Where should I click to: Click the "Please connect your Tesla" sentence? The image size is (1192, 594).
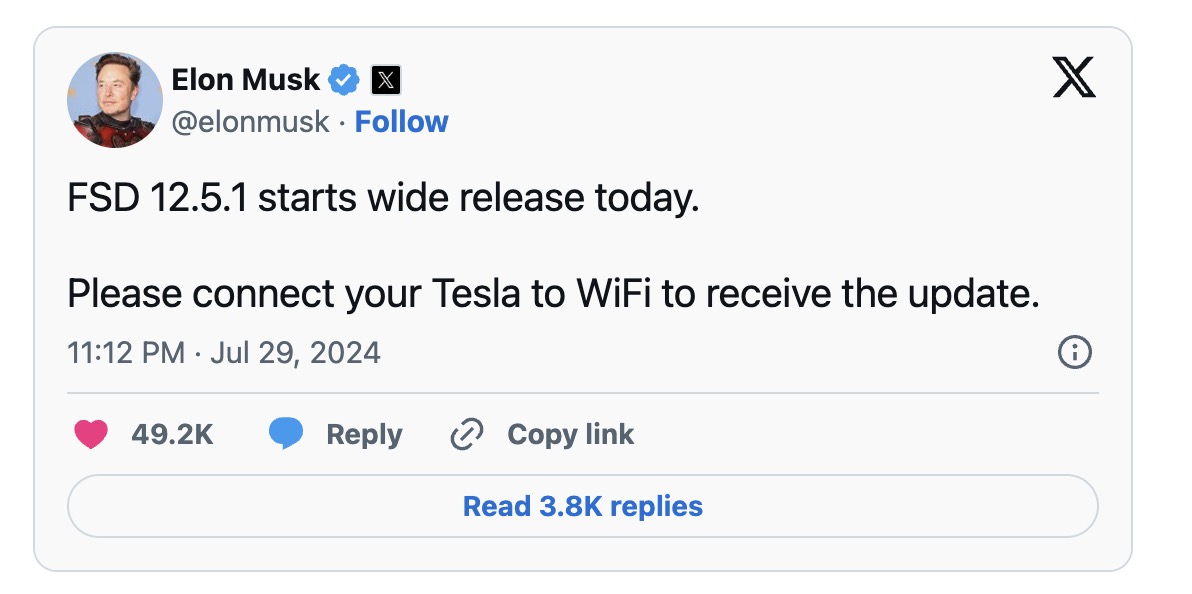point(553,294)
